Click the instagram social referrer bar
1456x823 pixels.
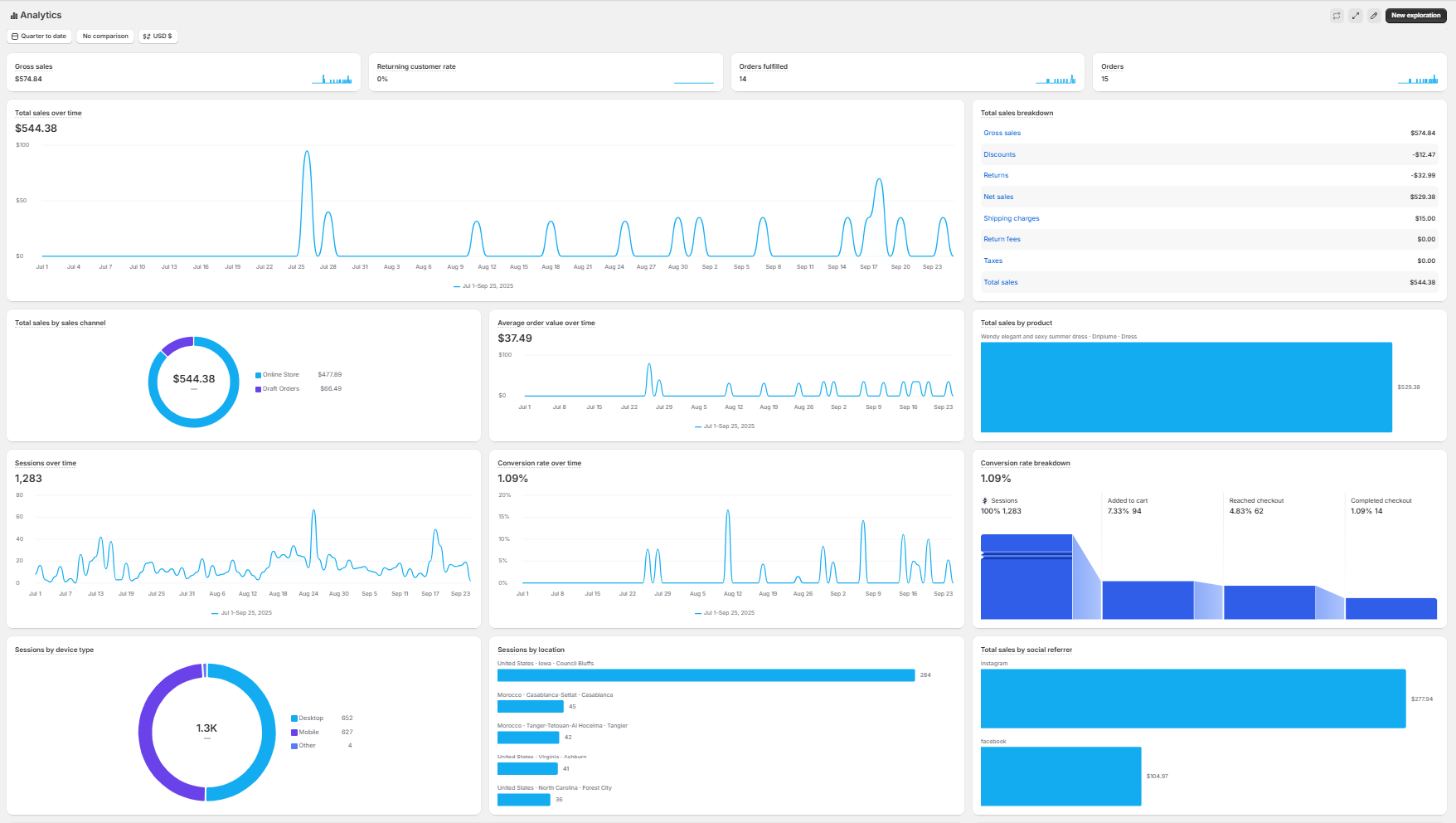click(x=1192, y=699)
